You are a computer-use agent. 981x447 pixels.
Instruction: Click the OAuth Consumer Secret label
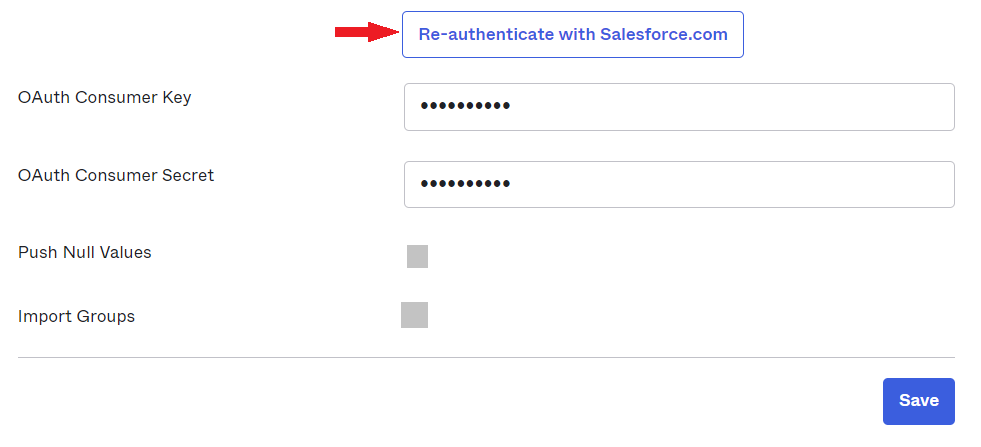pyautogui.click(x=116, y=175)
